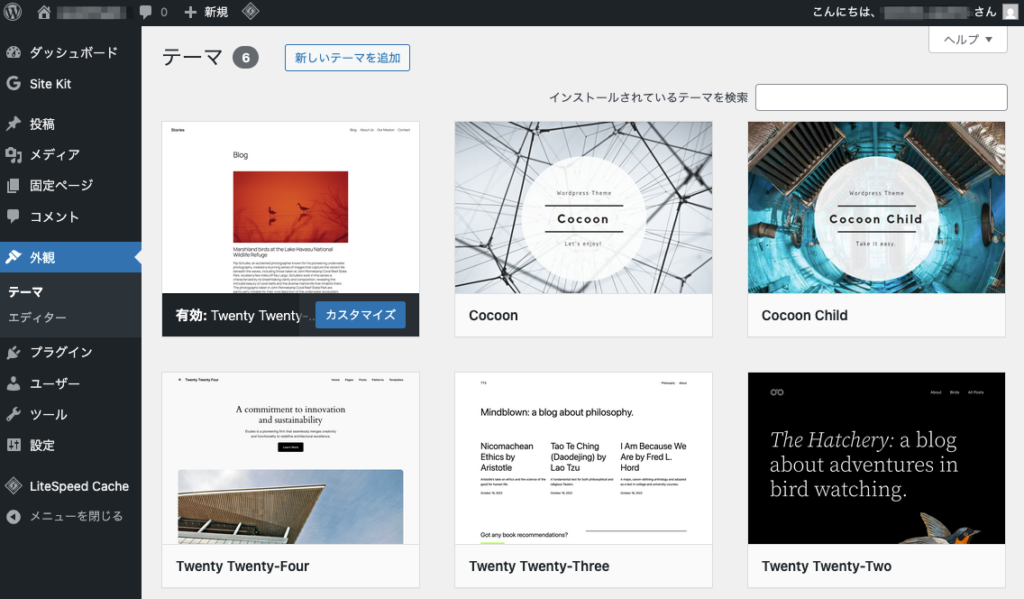Screen dimensions: 1024x599
Task: Open the comments bubble icon in admin bar
Action: (145, 12)
